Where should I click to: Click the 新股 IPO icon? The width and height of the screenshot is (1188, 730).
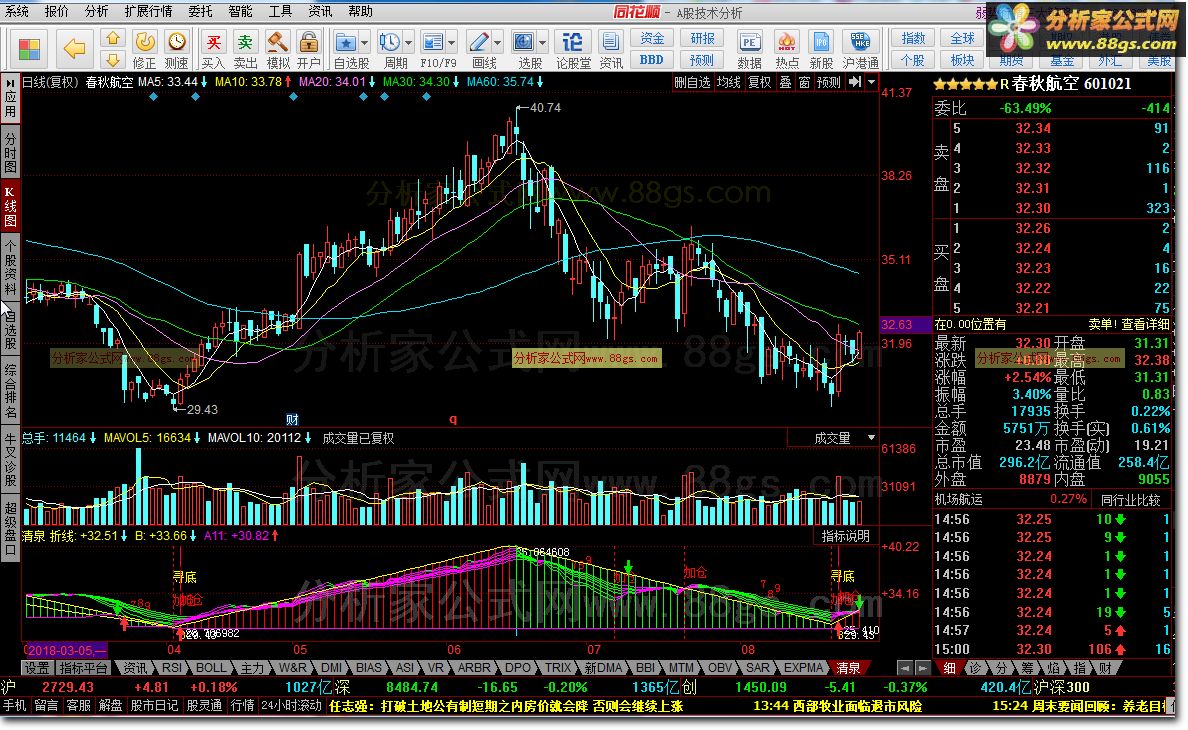click(x=821, y=50)
